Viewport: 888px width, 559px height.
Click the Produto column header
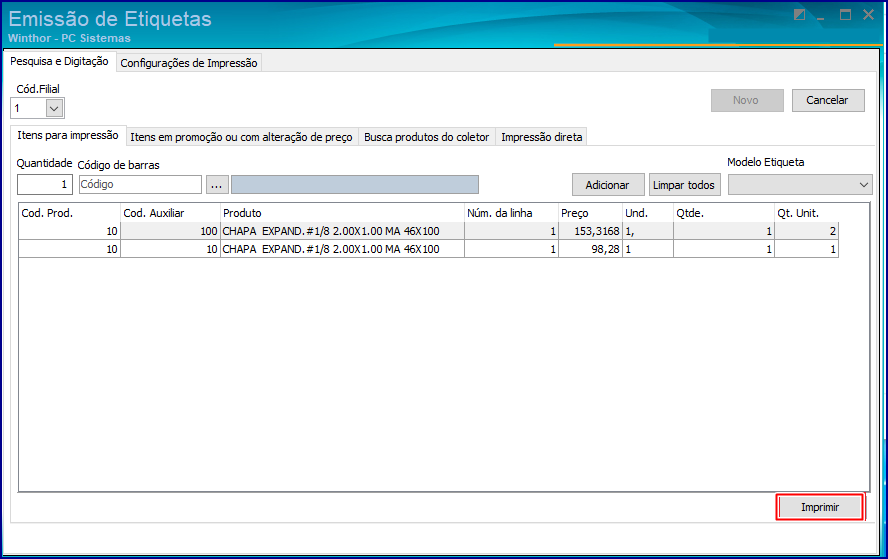click(x=342, y=213)
